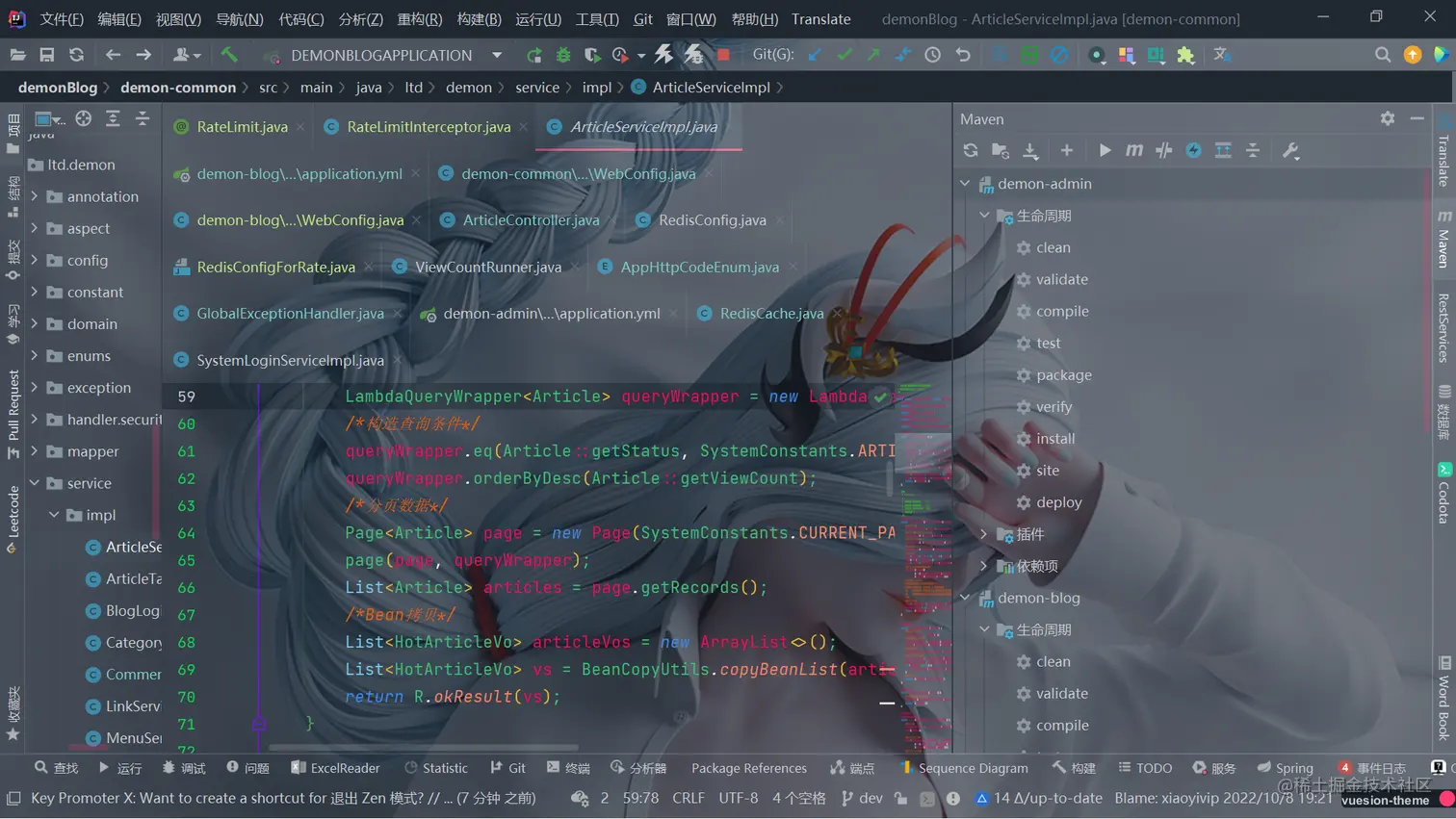The height and width of the screenshot is (819, 1456).
Task: Stop the application with red square icon
Action: (x=723, y=55)
